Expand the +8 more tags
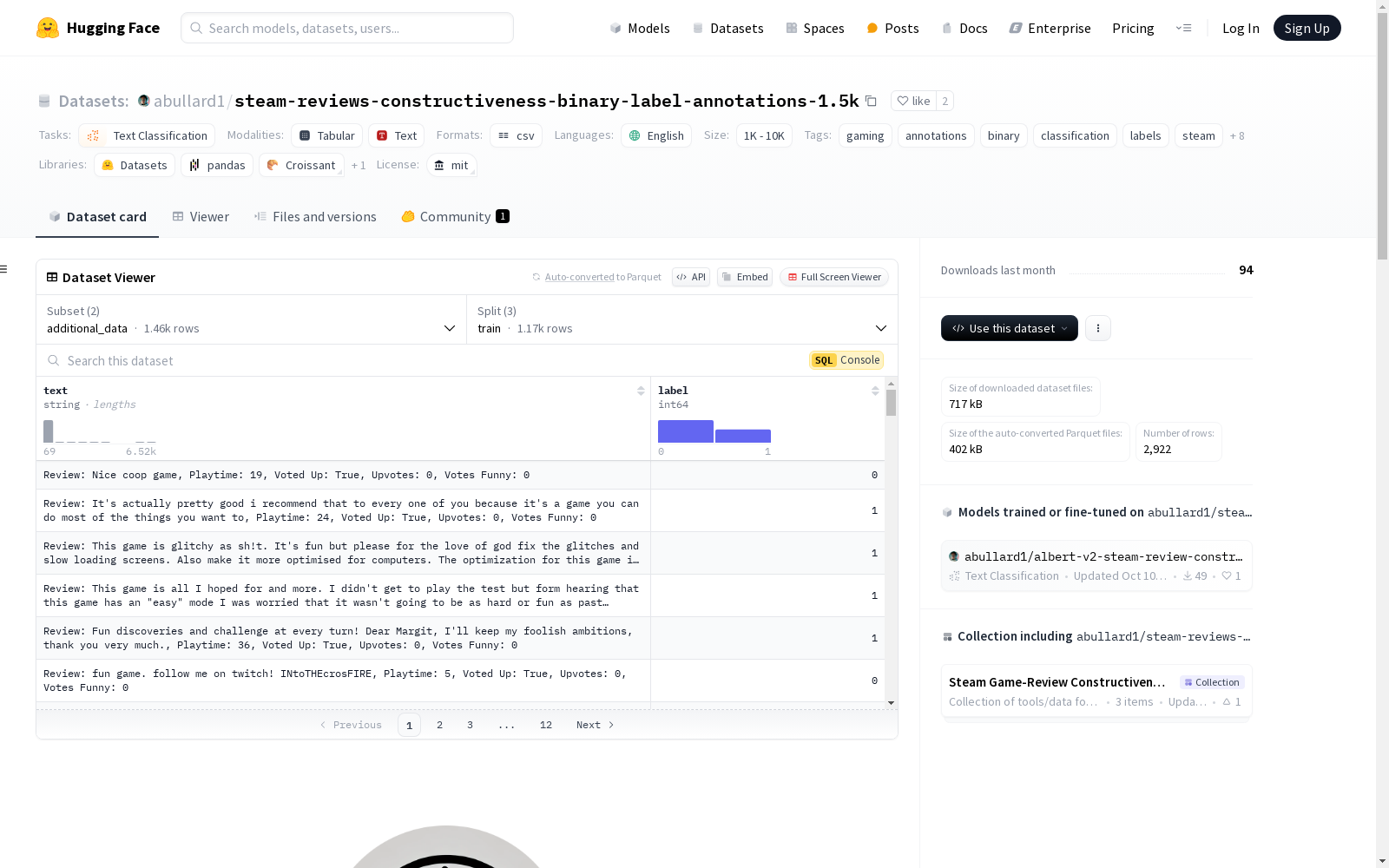The width and height of the screenshot is (1389, 868). (1237, 135)
